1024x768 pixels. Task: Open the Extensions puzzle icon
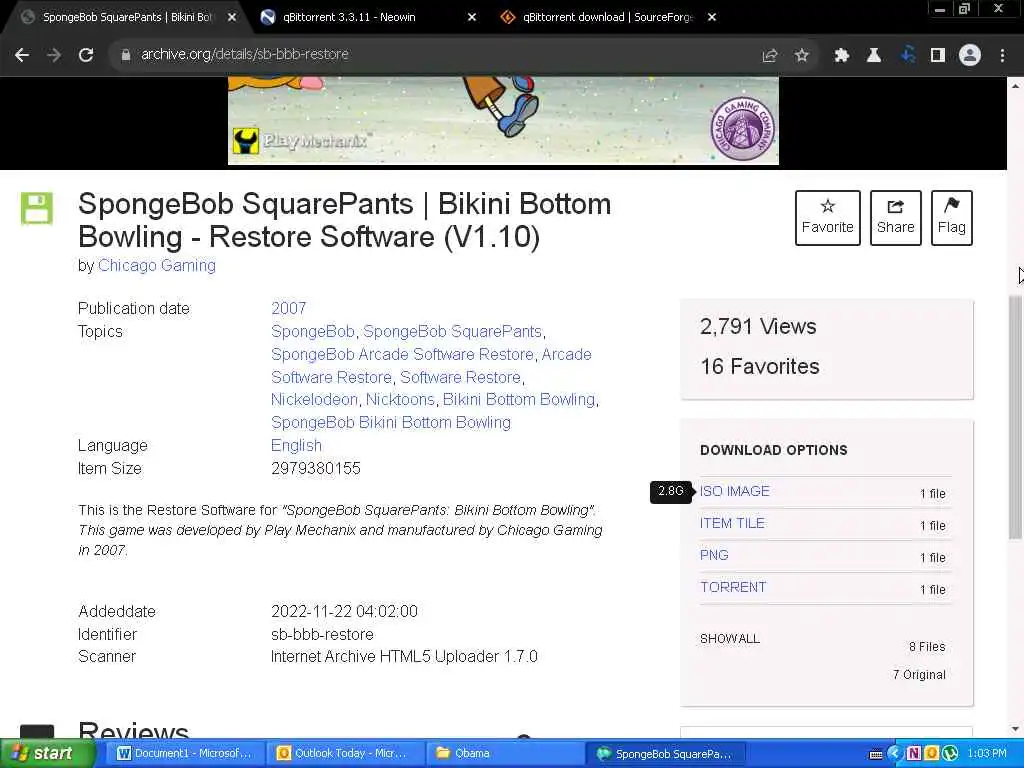click(x=842, y=56)
